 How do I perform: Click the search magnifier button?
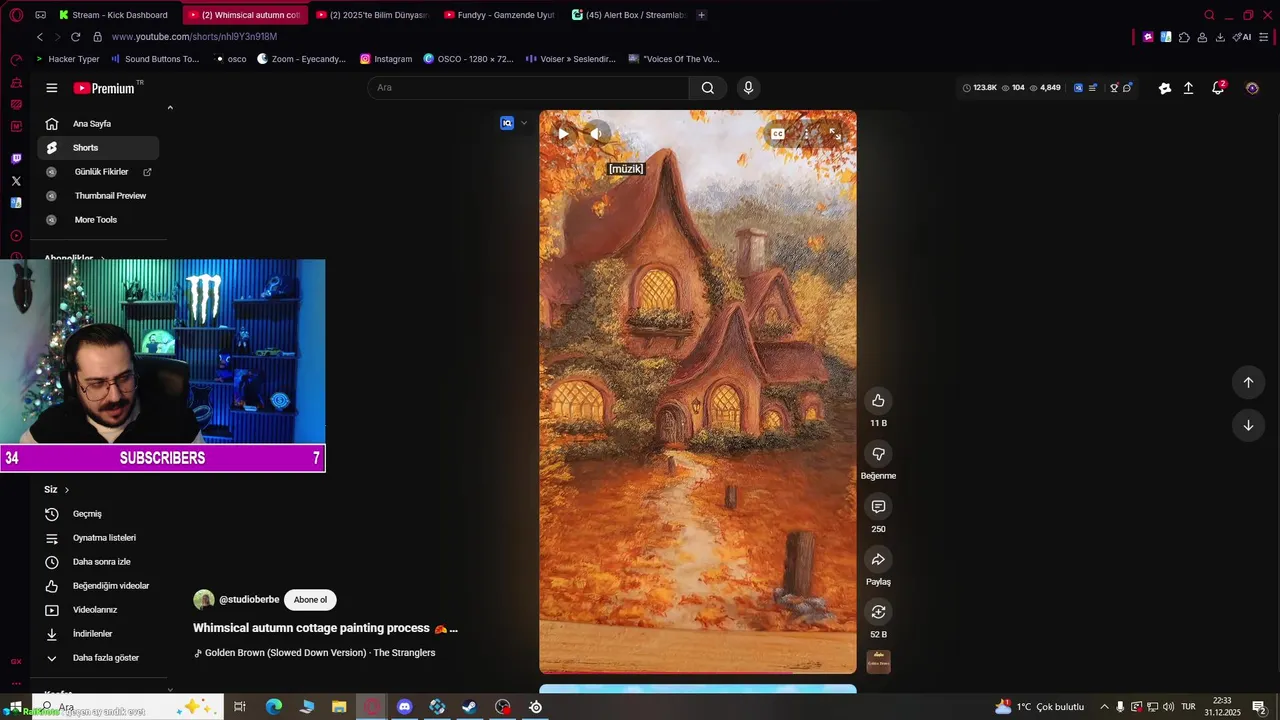pos(708,88)
